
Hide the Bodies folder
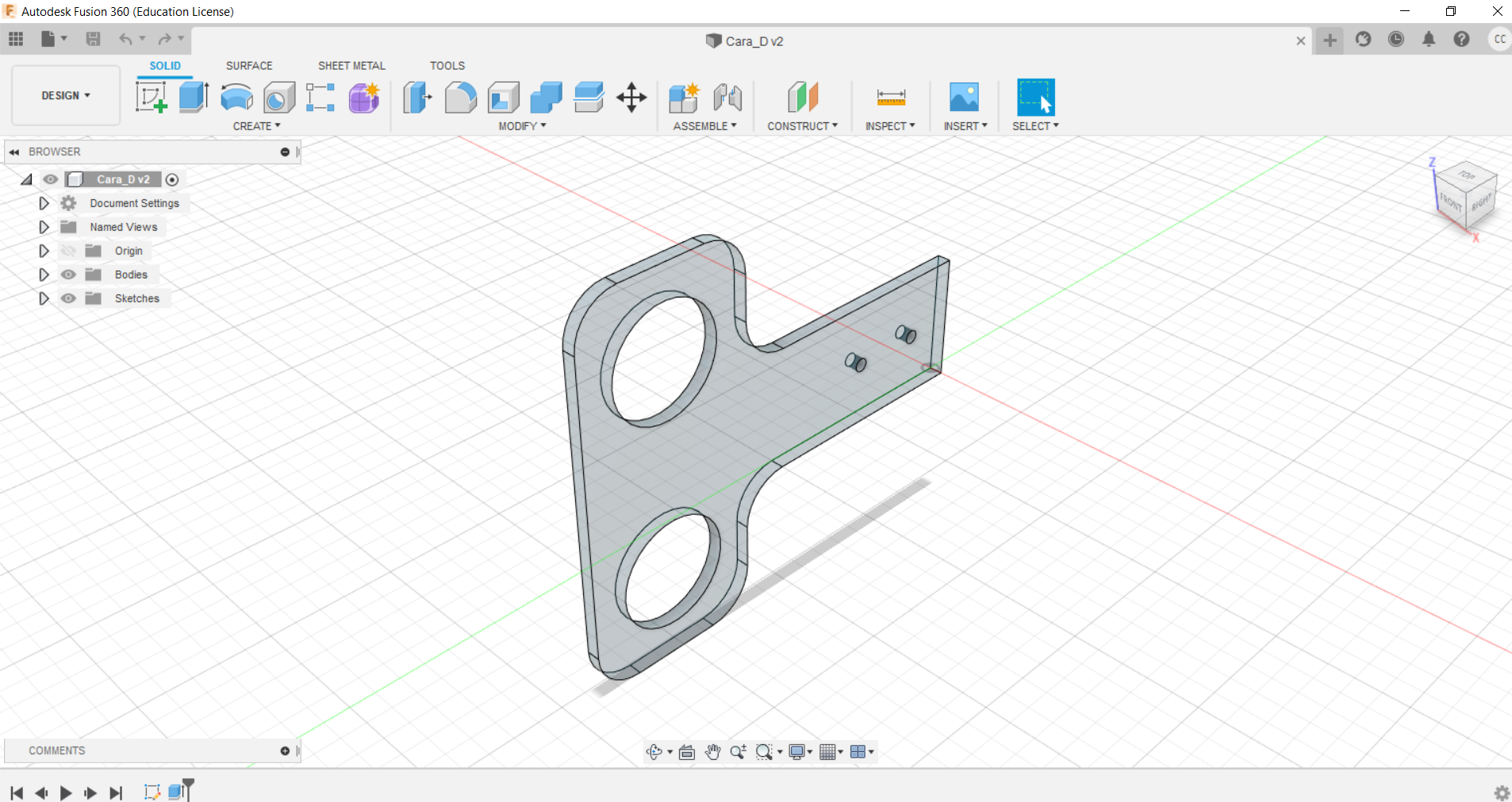coord(69,274)
